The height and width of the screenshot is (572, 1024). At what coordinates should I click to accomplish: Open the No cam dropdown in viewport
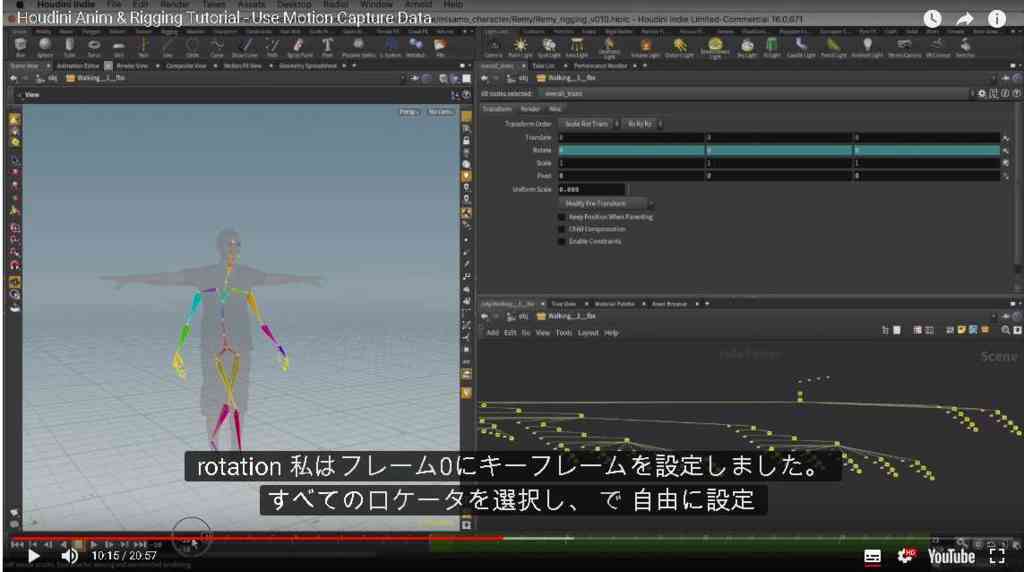point(441,112)
